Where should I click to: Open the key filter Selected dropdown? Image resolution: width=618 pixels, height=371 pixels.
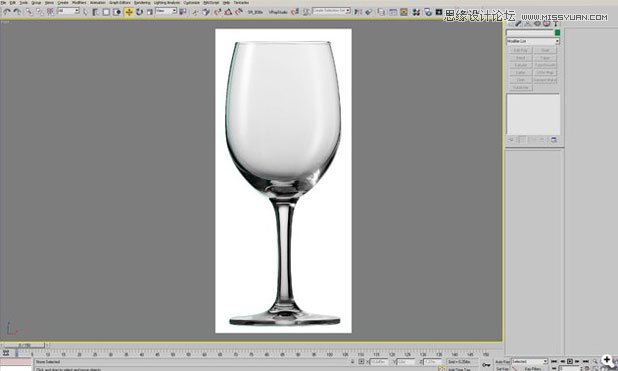point(529,362)
